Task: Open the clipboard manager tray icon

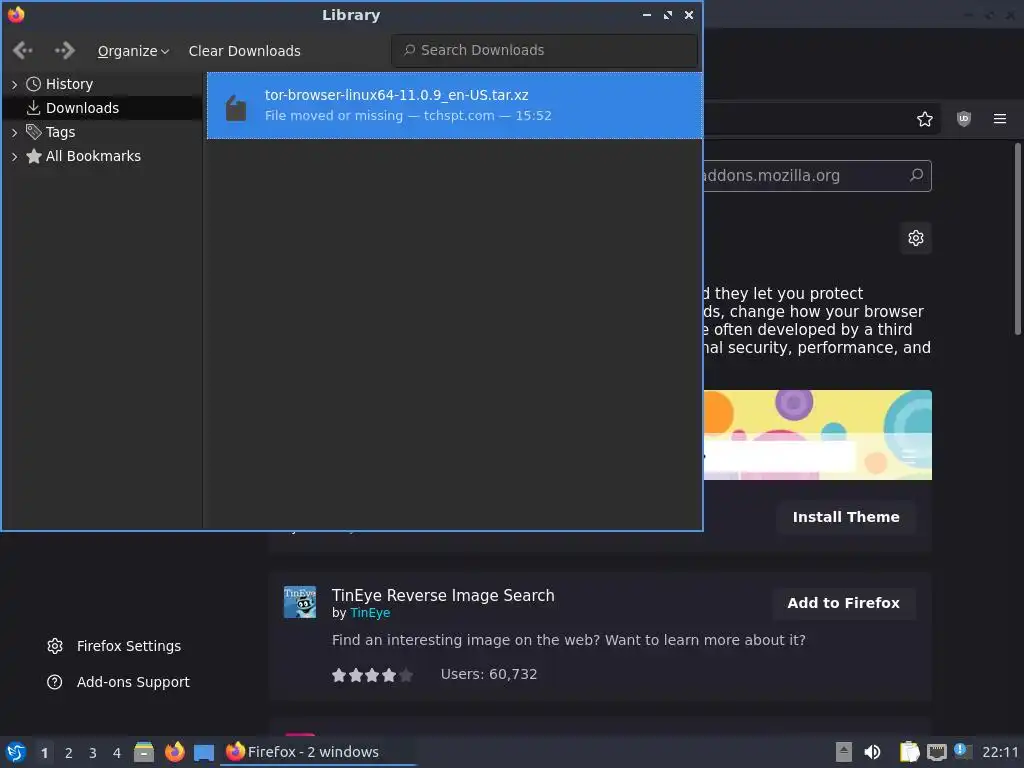Action: tap(909, 752)
